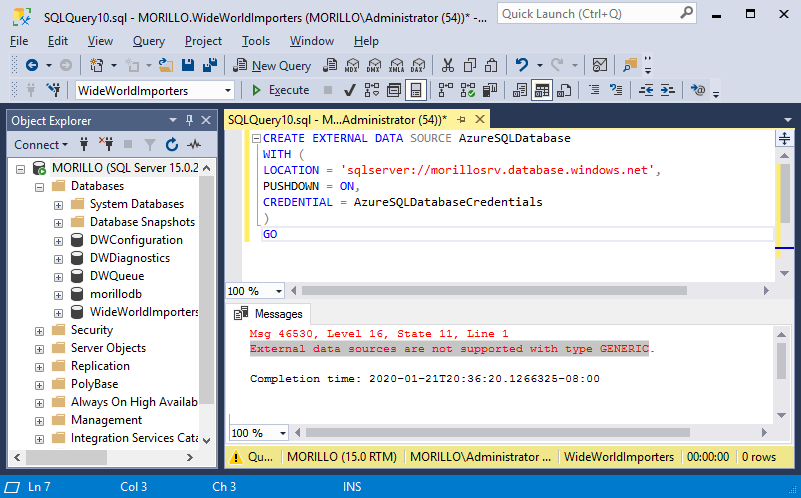The height and width of the screenshot is (498, 801).
Task: Click the Paste clipboard icon
Action: tap(491, 65)
